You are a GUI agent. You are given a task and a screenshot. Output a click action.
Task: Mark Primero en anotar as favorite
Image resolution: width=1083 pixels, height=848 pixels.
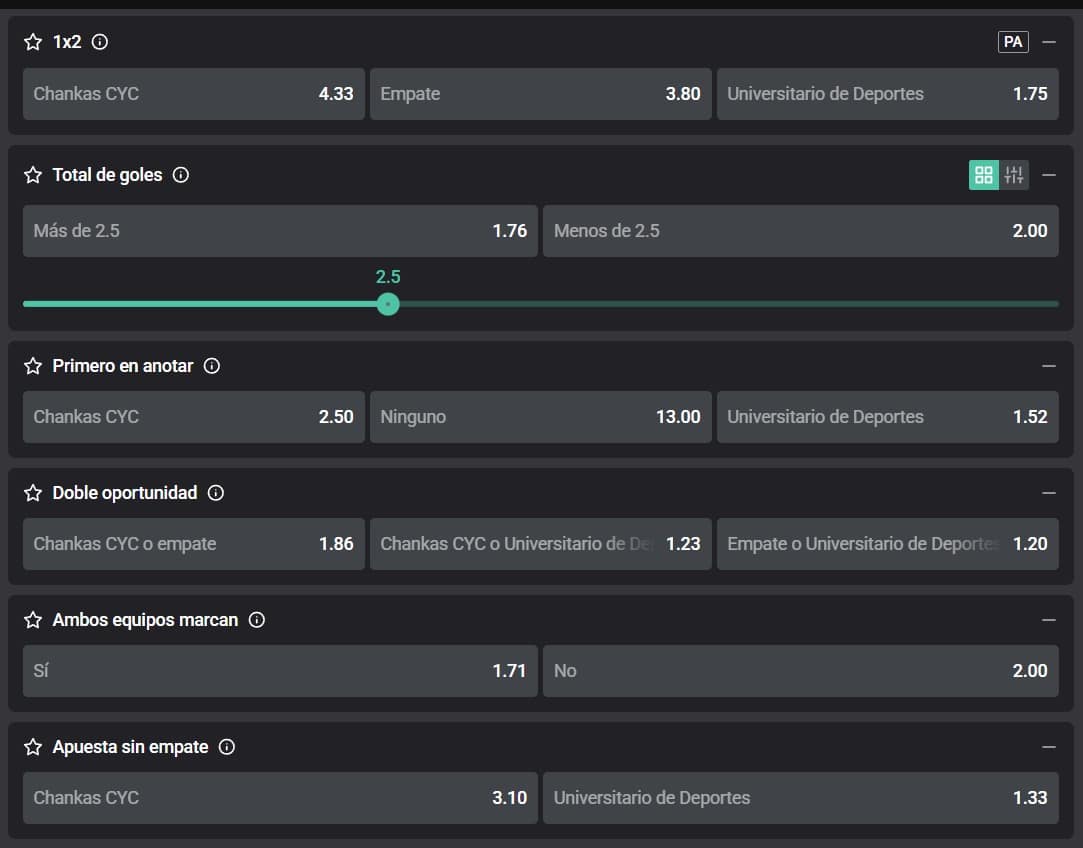(x=33, y=366)
